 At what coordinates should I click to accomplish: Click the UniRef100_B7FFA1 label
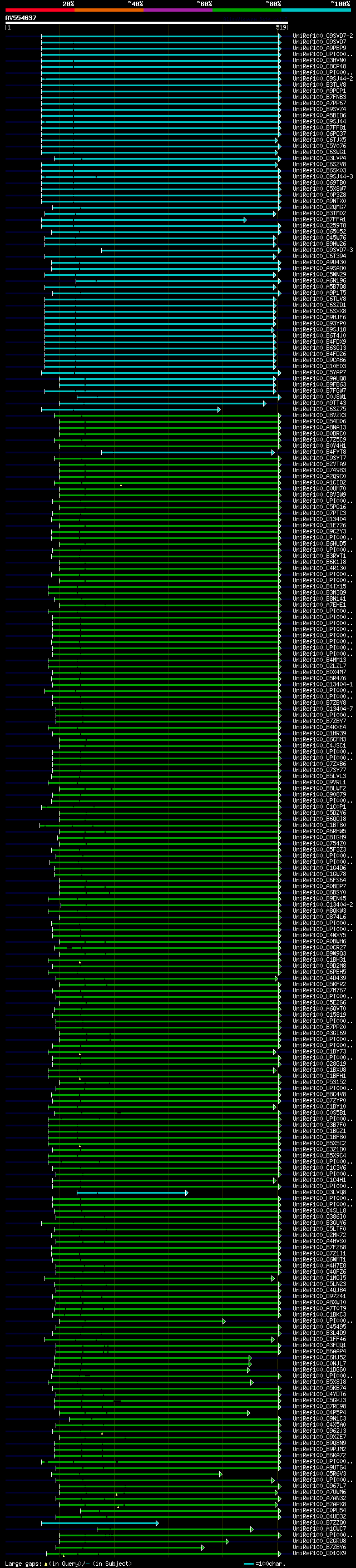pyautogui.click(x=319, y=220)
